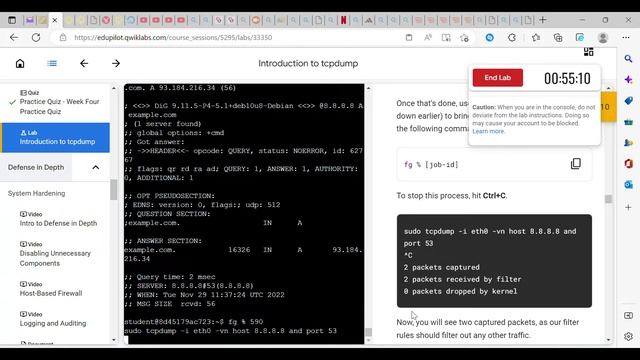This screenshot has height=360, width=640.
Task: Open the tab actions menu icon
Action: pos(12,20)
